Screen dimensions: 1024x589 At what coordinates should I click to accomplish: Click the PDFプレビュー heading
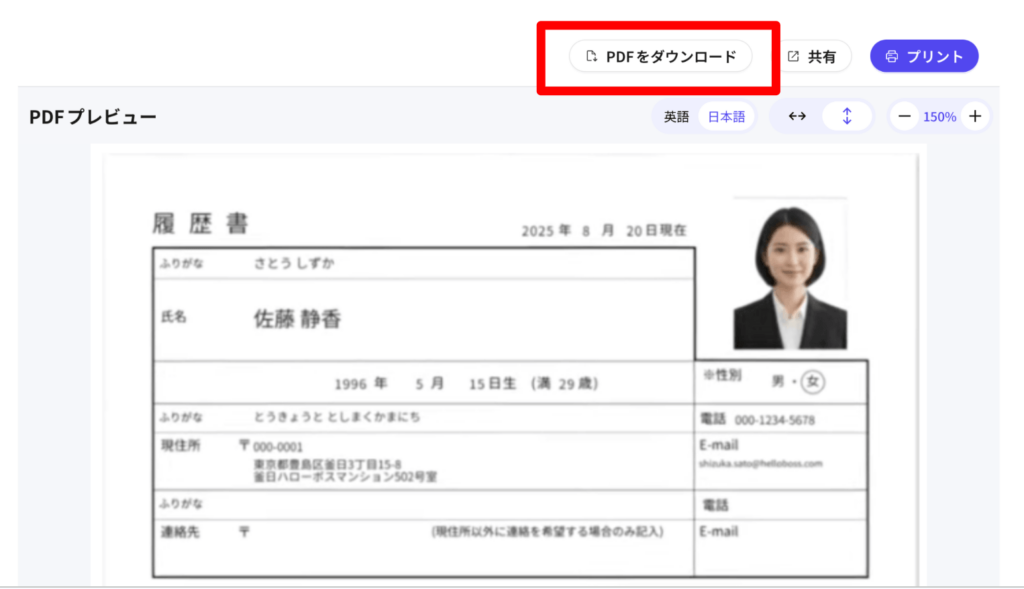(x=93, y=117)
